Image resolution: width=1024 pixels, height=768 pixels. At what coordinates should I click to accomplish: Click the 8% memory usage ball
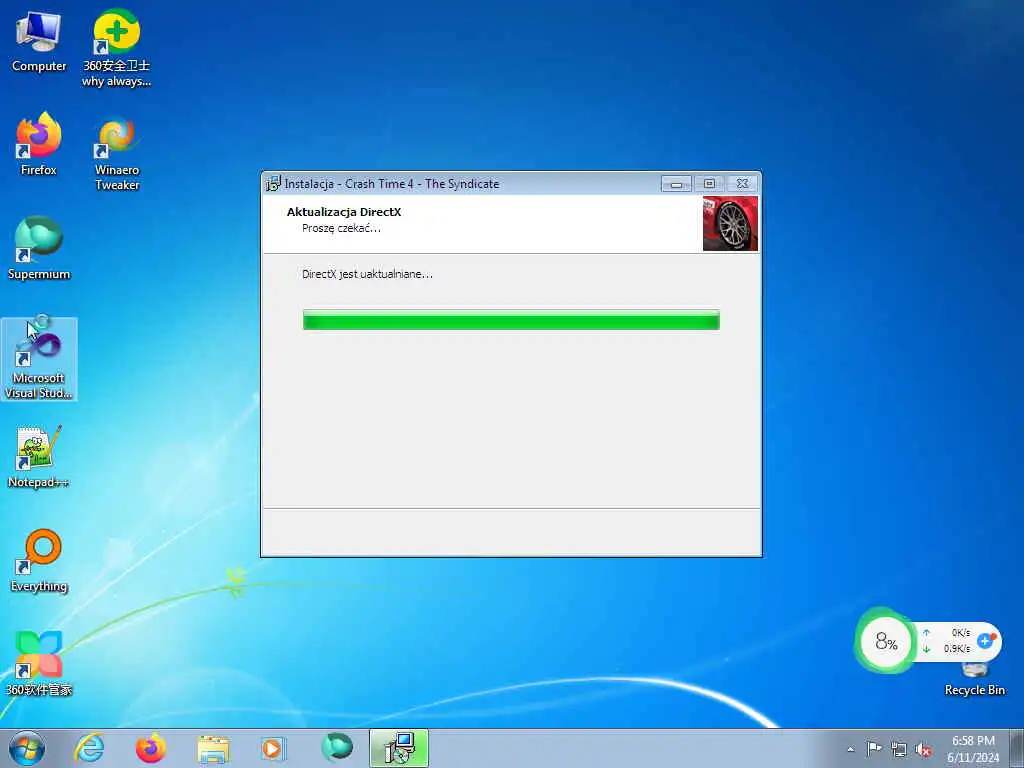click(886, 641)
